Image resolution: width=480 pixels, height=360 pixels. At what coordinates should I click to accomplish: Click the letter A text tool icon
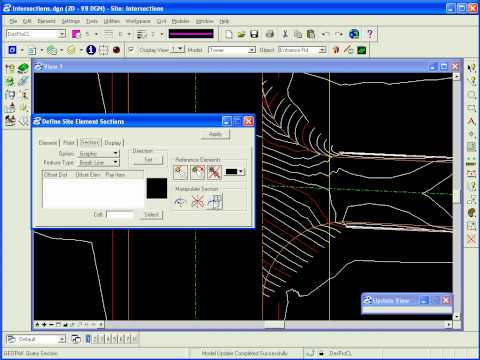471,121
